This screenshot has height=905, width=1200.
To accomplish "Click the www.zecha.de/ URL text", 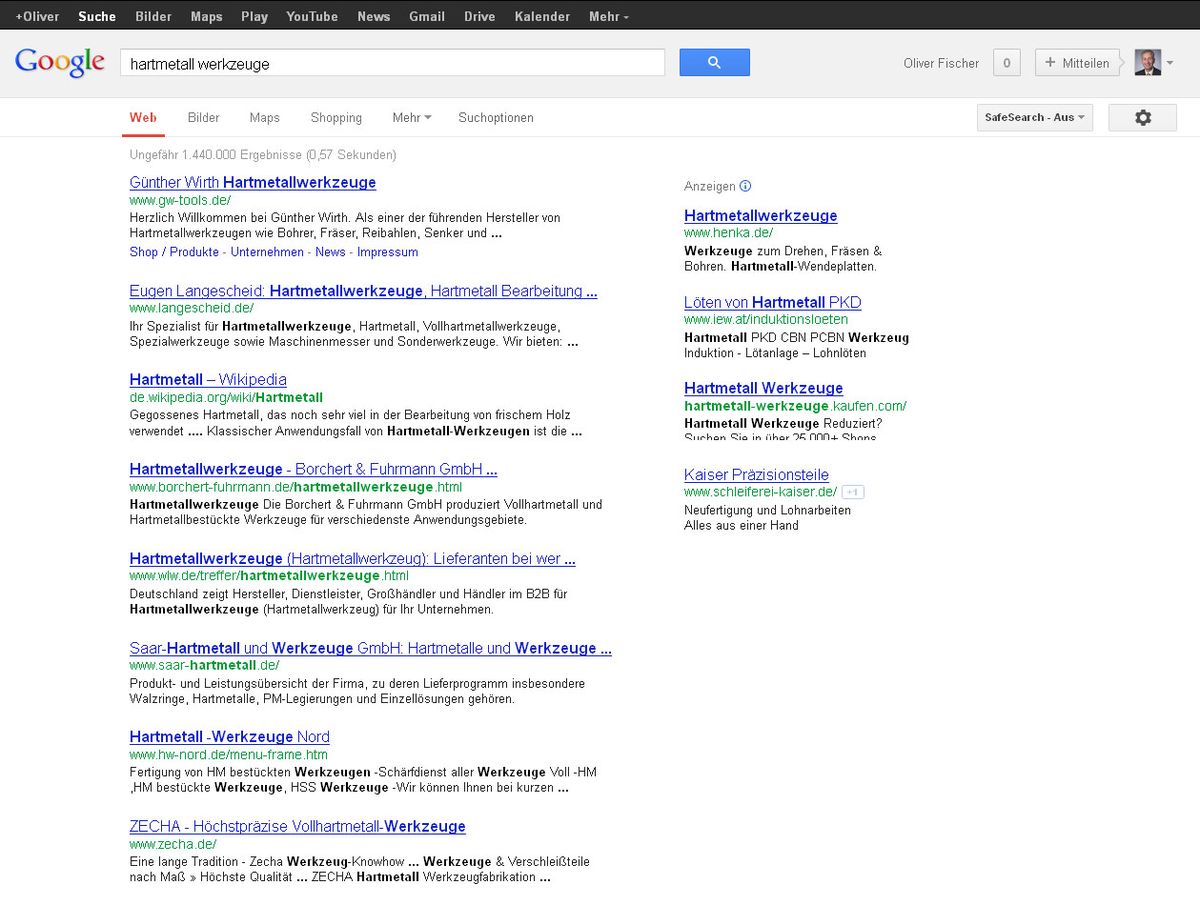I will 173,844.
